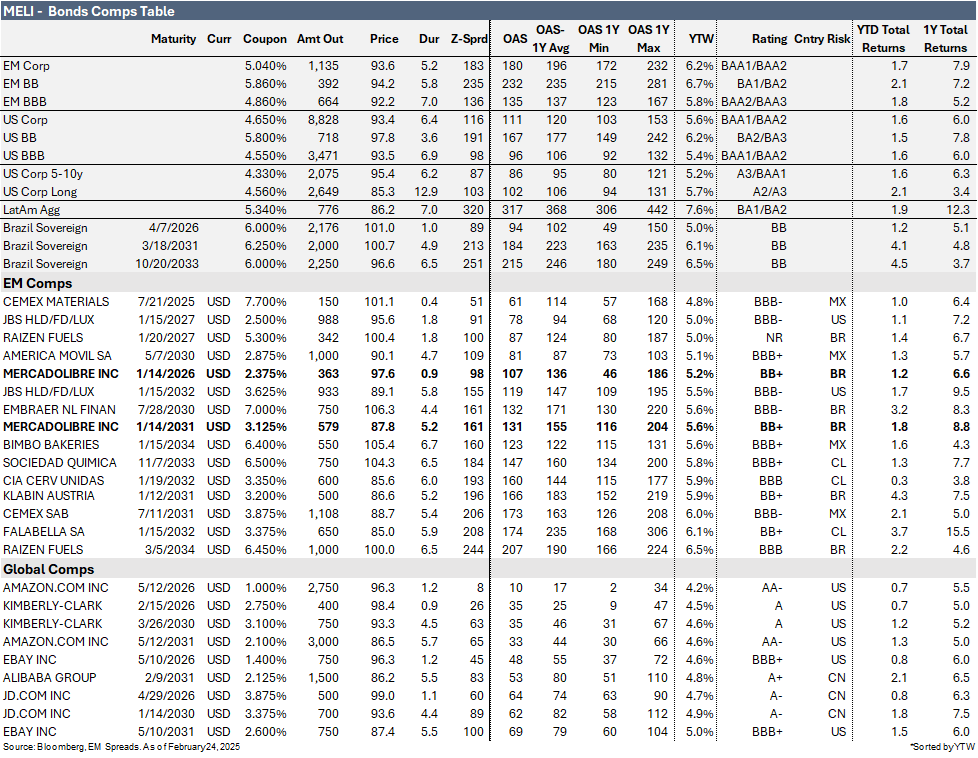This screenshot has height=758, width=978.
Task: Click the Amt Out column header
Action: click(320, 39)
